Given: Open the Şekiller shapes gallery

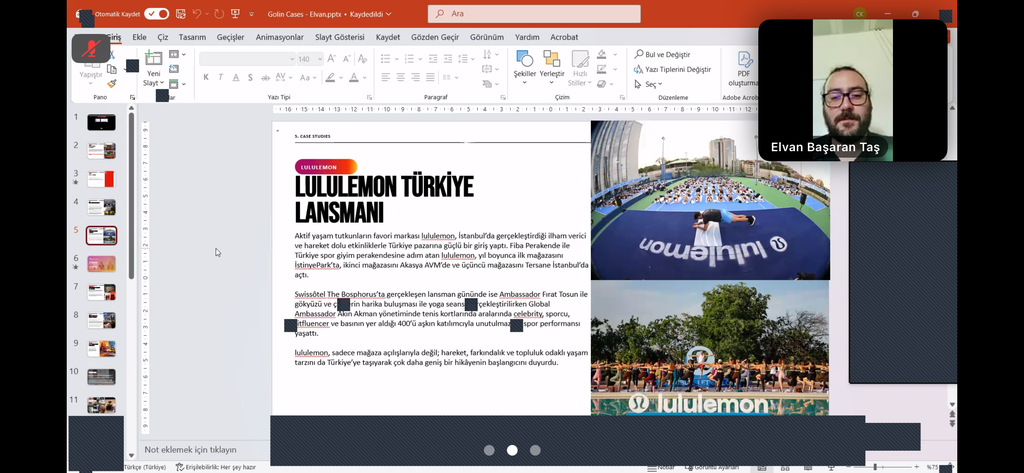Looking at the screenshot, I should [524, 66].
